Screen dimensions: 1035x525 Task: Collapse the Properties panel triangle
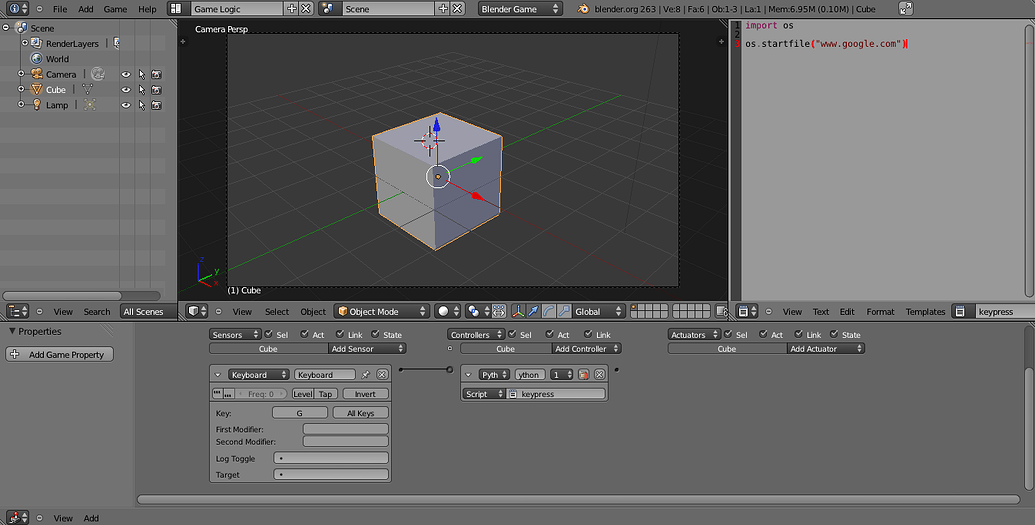(x=12, y=331)
